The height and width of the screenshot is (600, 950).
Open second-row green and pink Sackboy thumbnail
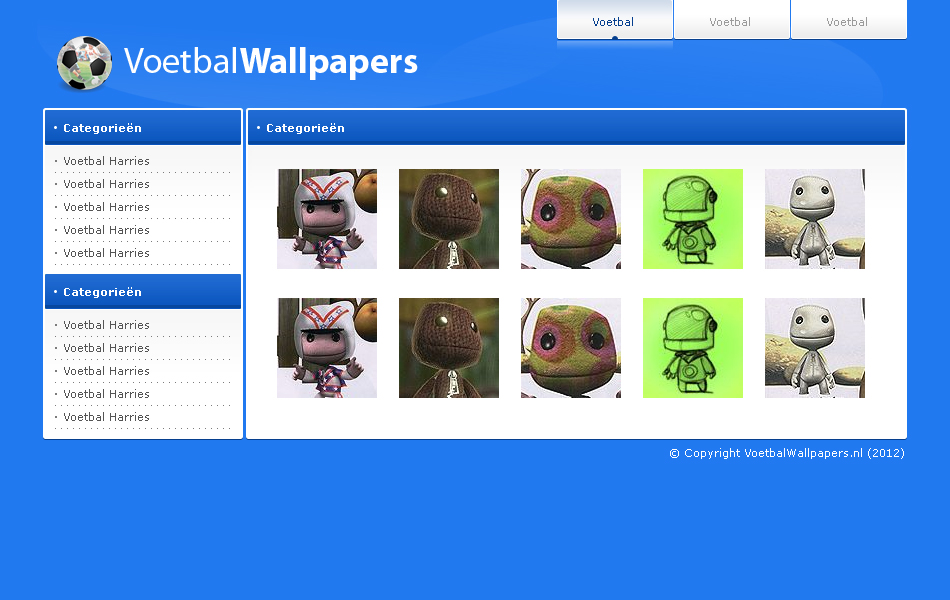pyautogui.click(x=571, y=348)
